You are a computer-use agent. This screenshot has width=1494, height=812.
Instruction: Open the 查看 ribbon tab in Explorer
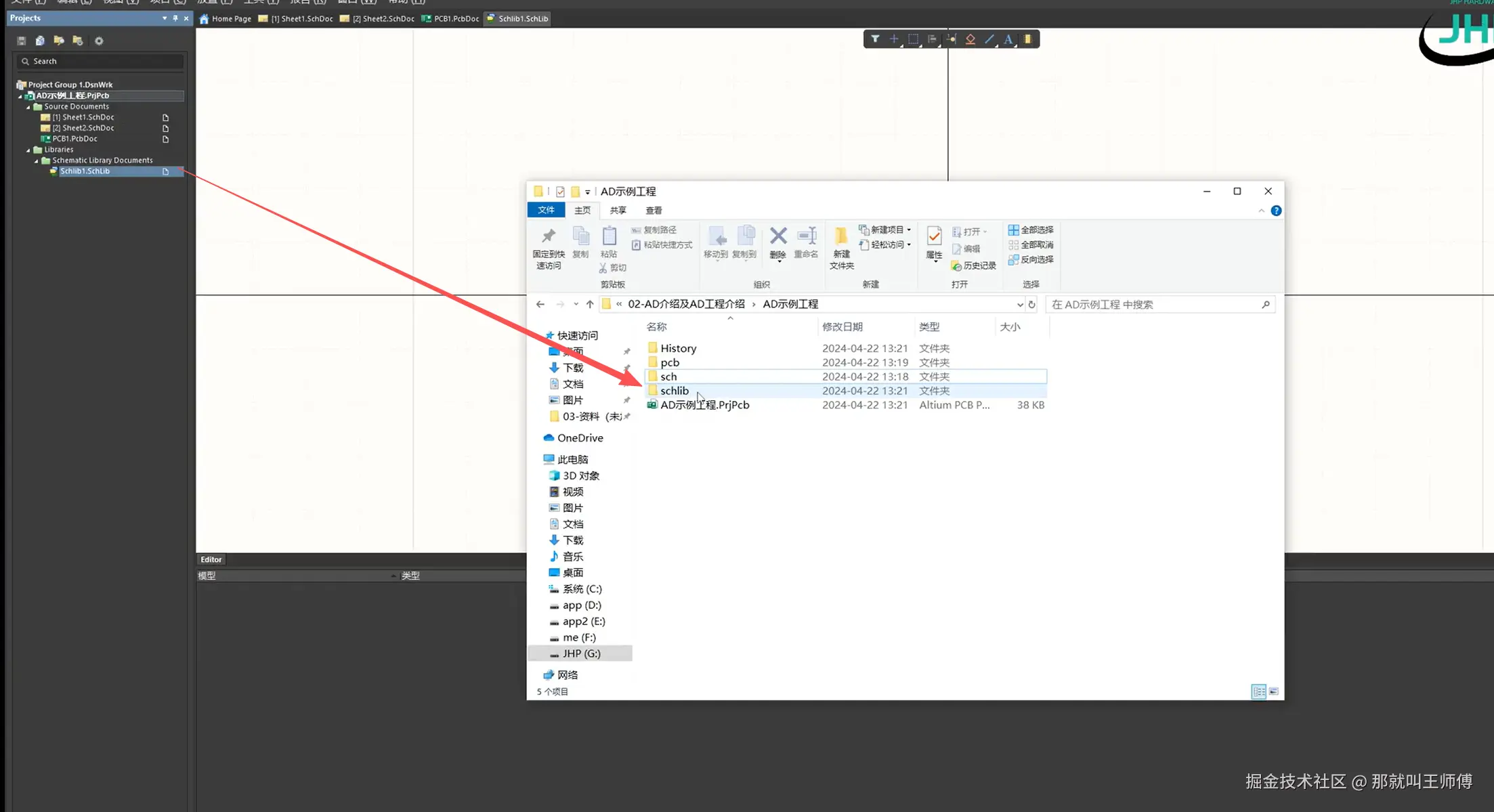tap(654, 211)
